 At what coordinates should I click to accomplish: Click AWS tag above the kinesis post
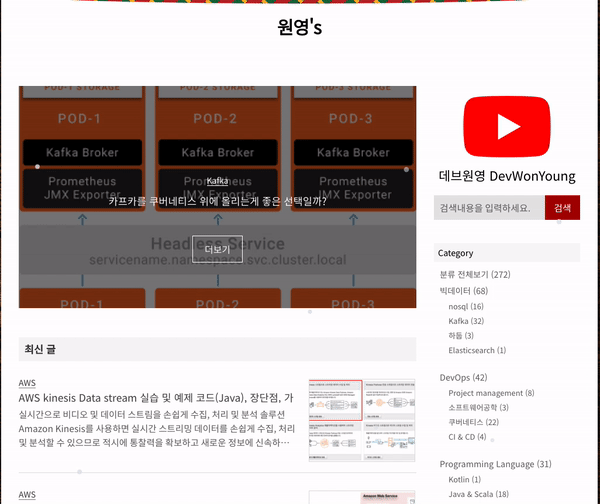pos(27,383)
